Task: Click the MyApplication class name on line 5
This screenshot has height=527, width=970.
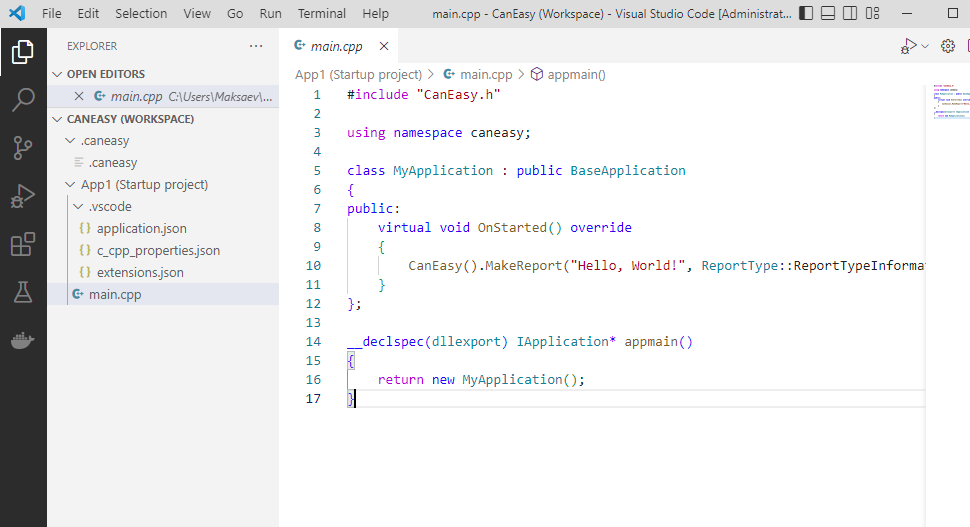Action: (443, 171)
